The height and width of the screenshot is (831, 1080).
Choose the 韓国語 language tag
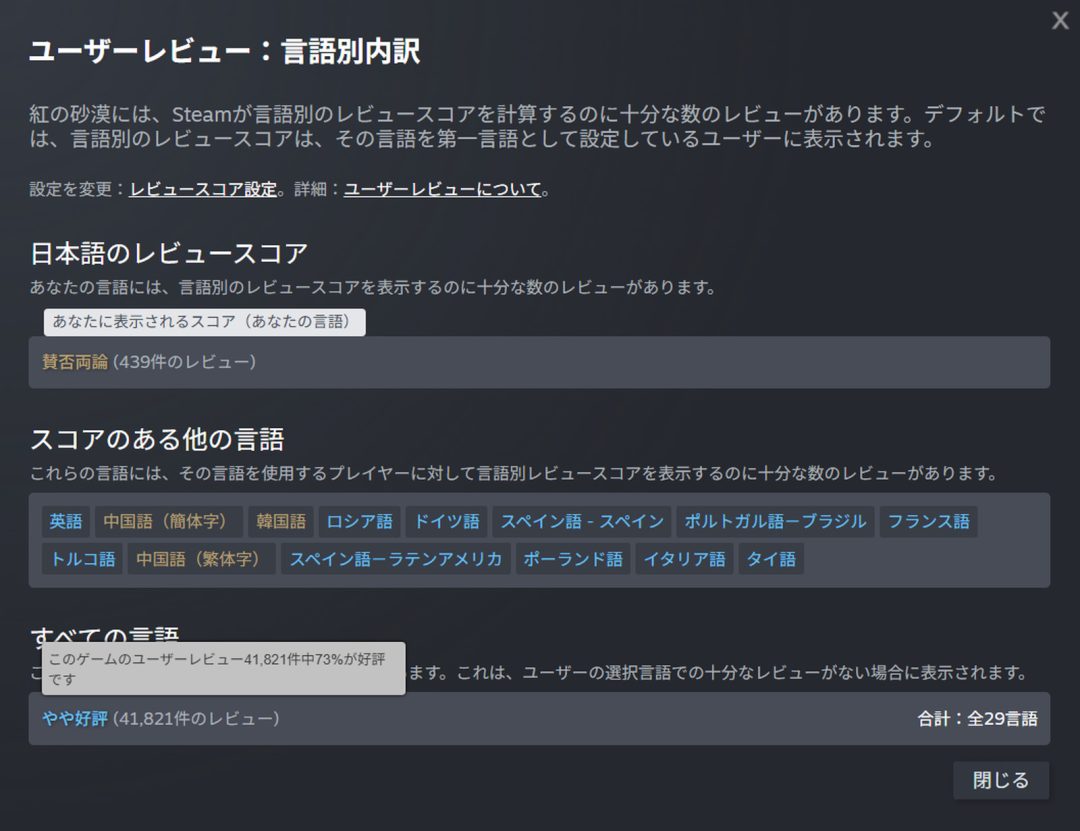(281, 522)
